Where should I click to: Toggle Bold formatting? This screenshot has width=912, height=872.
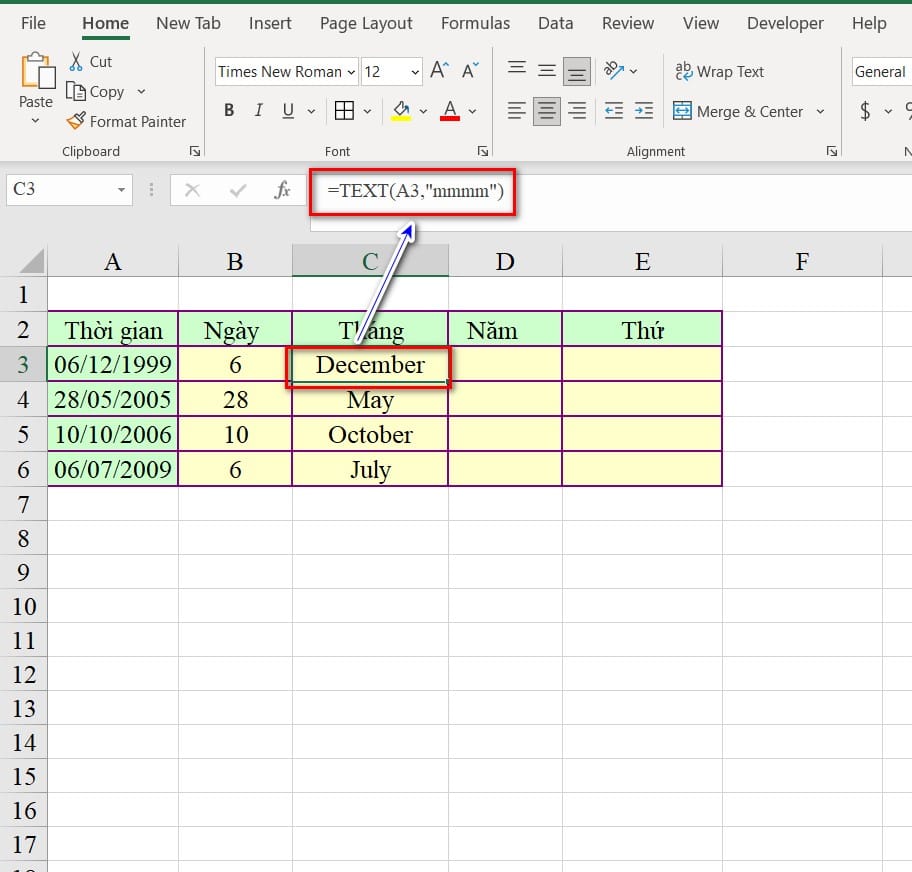(229, 111)
